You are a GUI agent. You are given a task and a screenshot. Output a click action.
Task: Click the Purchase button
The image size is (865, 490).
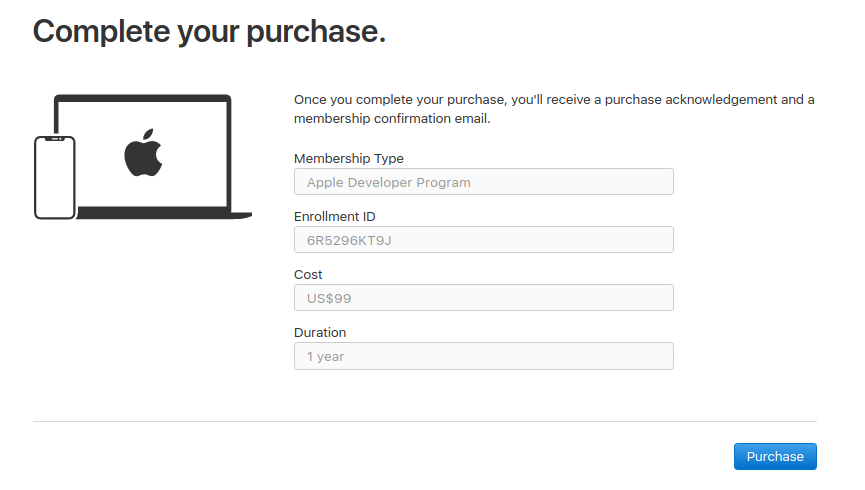(x=775, y=456)
